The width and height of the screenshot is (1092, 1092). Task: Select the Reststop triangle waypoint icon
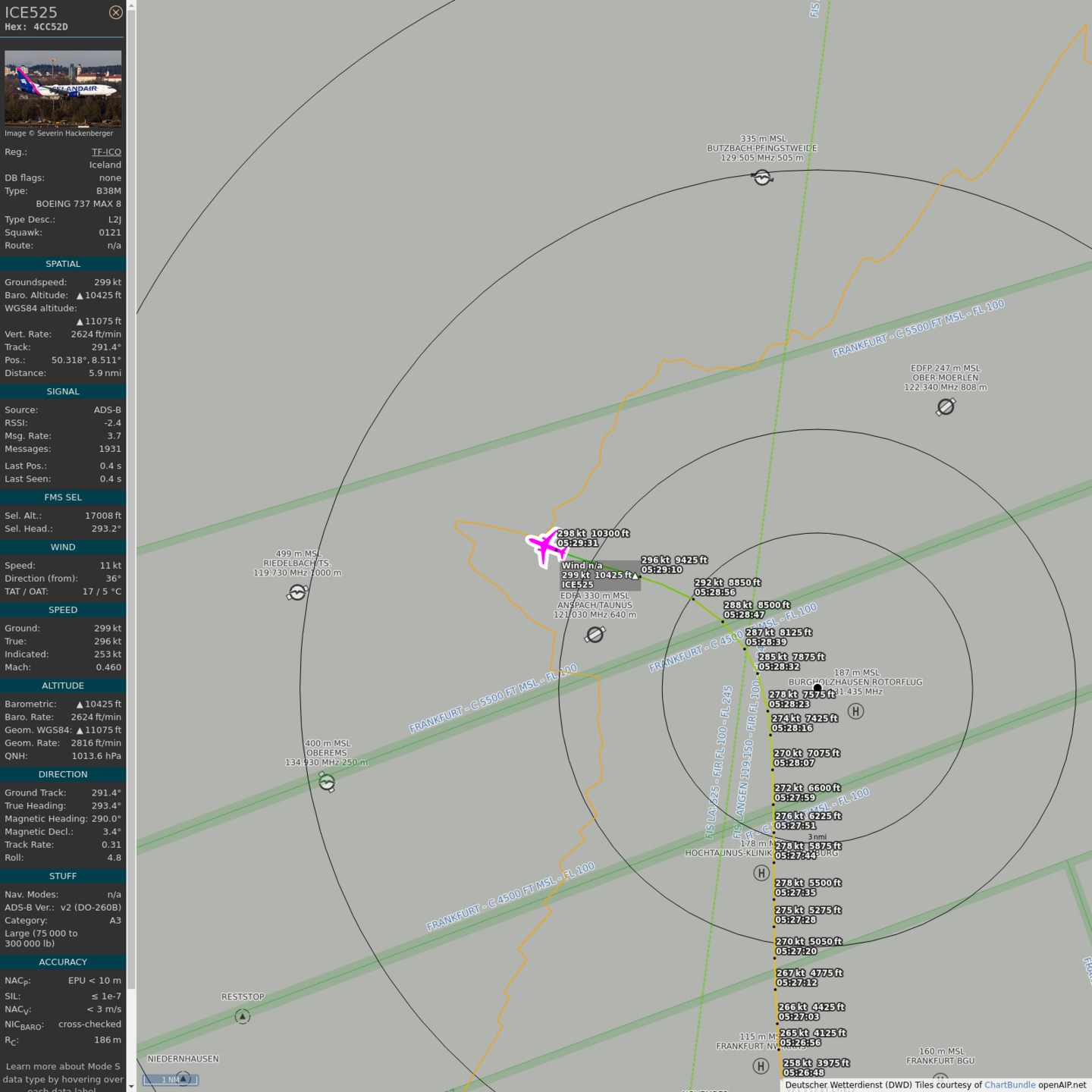coord(243,1016)
